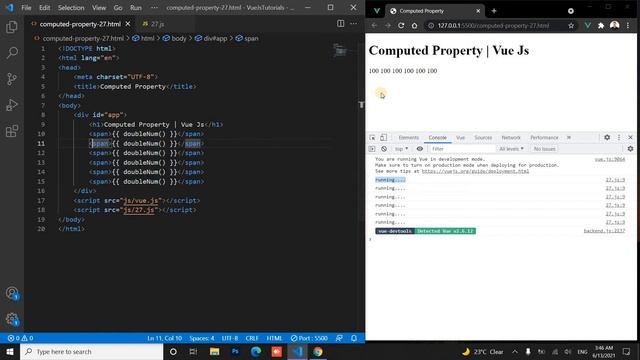
Task: Reload the Chrome page
Action: (x=401, y=25)
